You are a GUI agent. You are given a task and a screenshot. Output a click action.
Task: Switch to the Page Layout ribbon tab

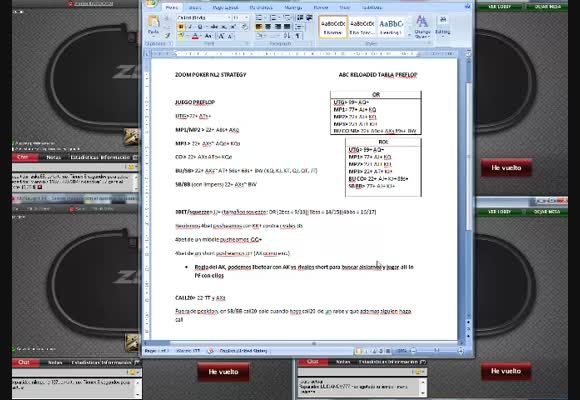pyautogui.click(x=226, y=7)
